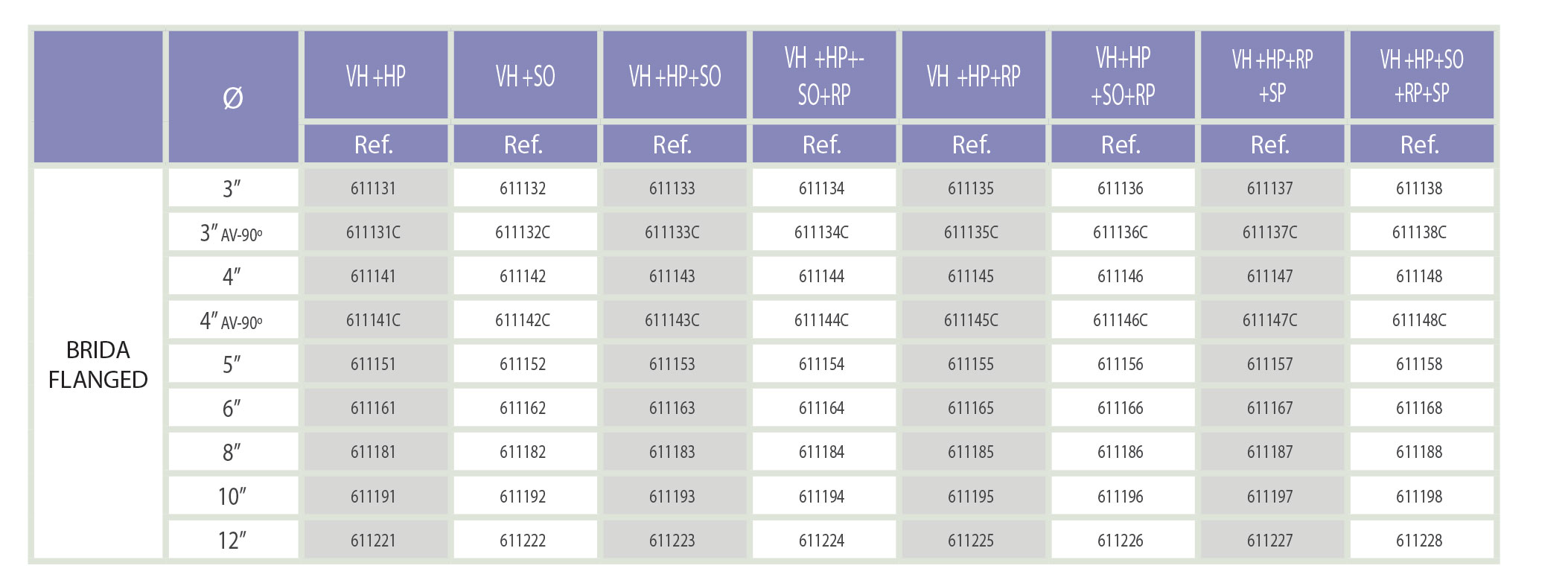The height and width of the screenshot is (583, 1568).
Task: Select the 4″ AV-90º size row label
Action: click(x=233, y=320)
